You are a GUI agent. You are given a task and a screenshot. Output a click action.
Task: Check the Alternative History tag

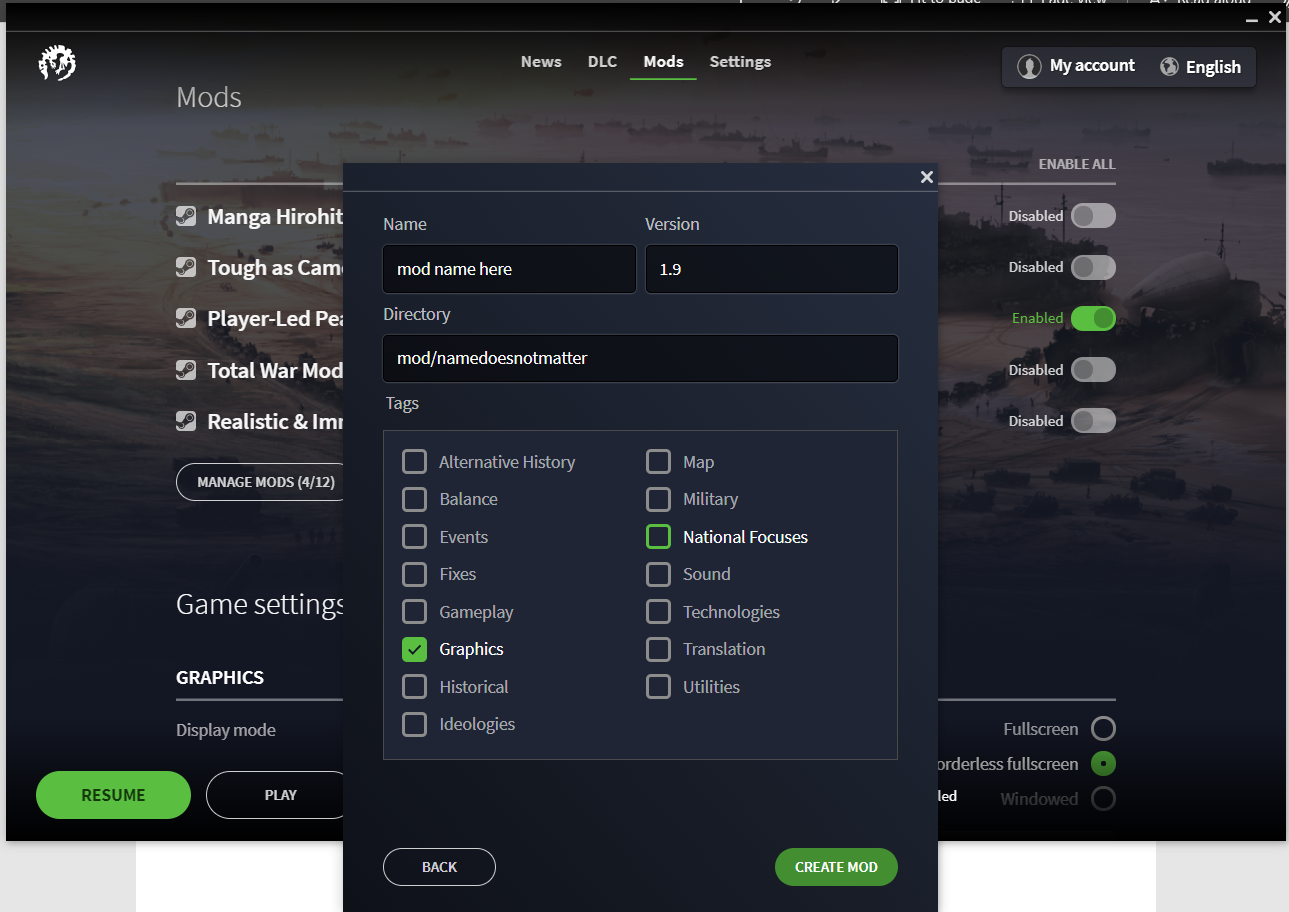click(414, 462)
